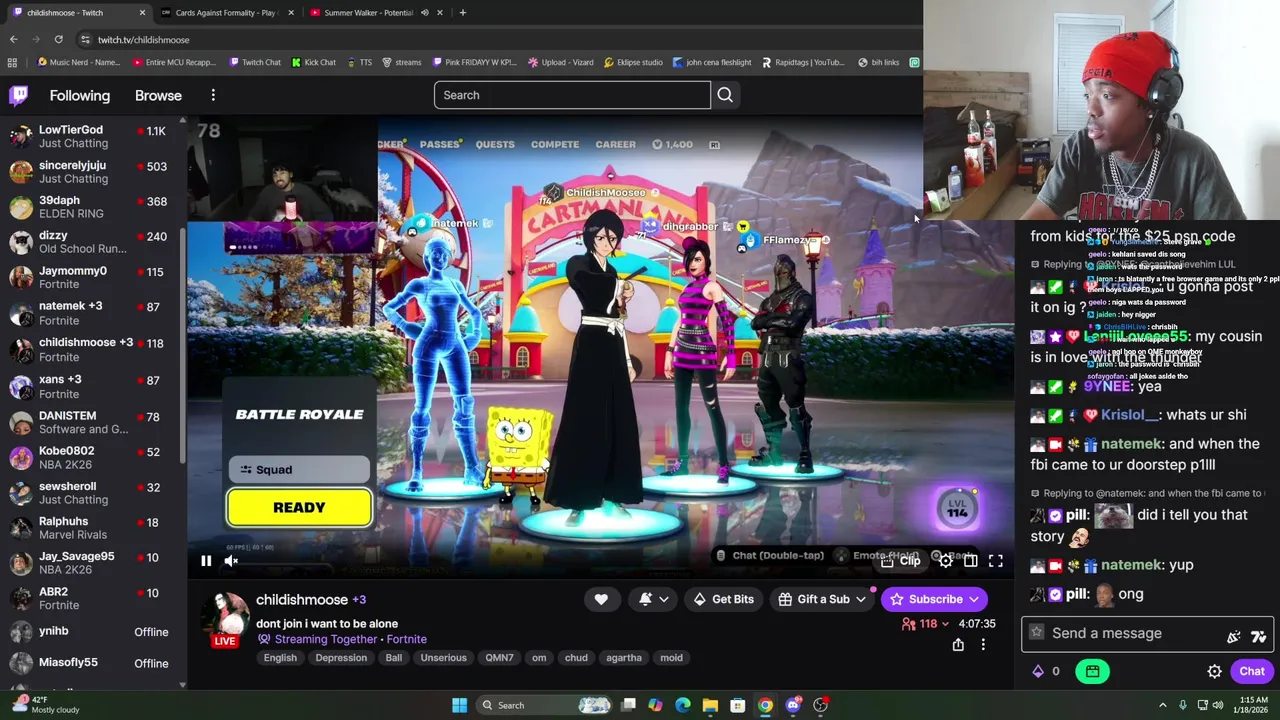Subscribe to childishmoose
The width and height of the screenshot is (1280, 720).
(936, 599)
